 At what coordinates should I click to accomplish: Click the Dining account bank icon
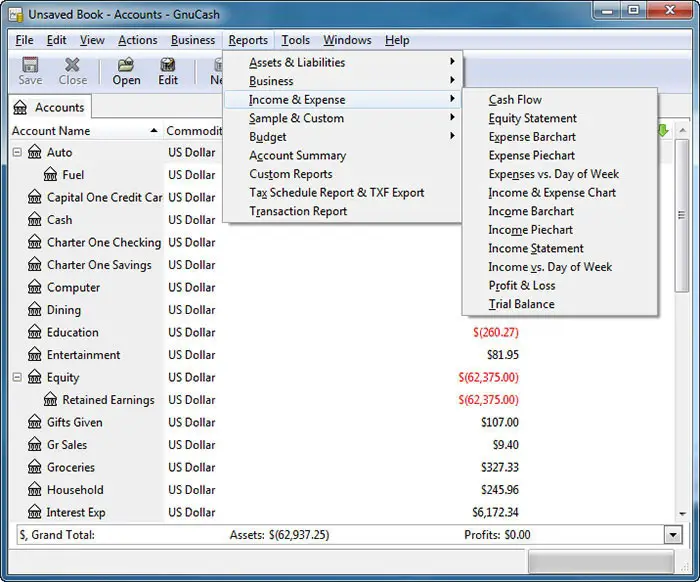[35, 309]
